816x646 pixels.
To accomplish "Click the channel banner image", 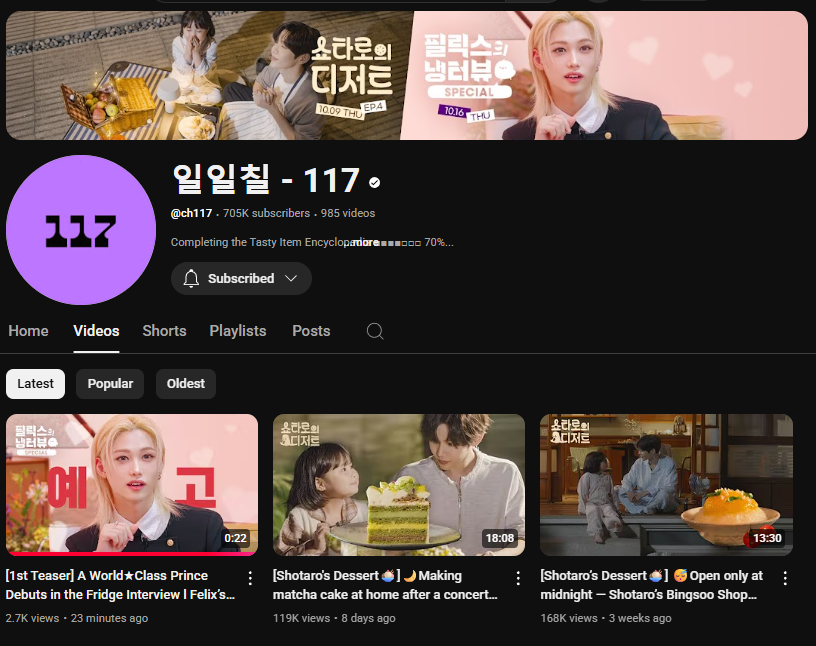I will 406,75.
